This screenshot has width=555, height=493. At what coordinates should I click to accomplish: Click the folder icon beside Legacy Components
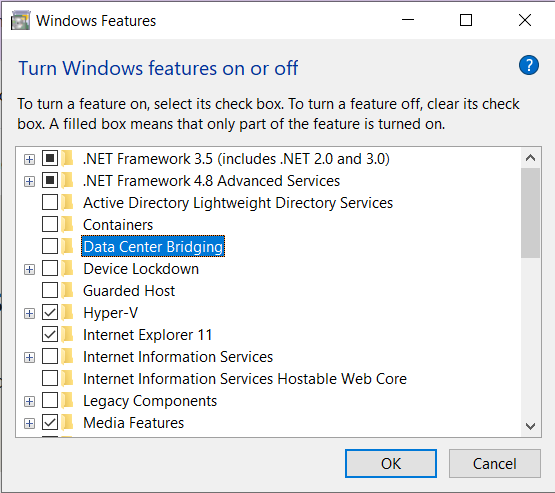point(67,401)
